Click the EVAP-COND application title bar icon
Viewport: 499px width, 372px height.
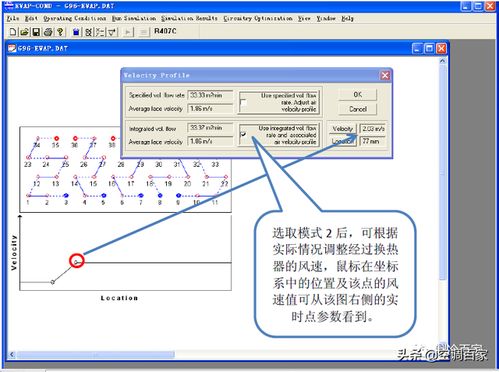pyautogui.click(x=9, y=6)
